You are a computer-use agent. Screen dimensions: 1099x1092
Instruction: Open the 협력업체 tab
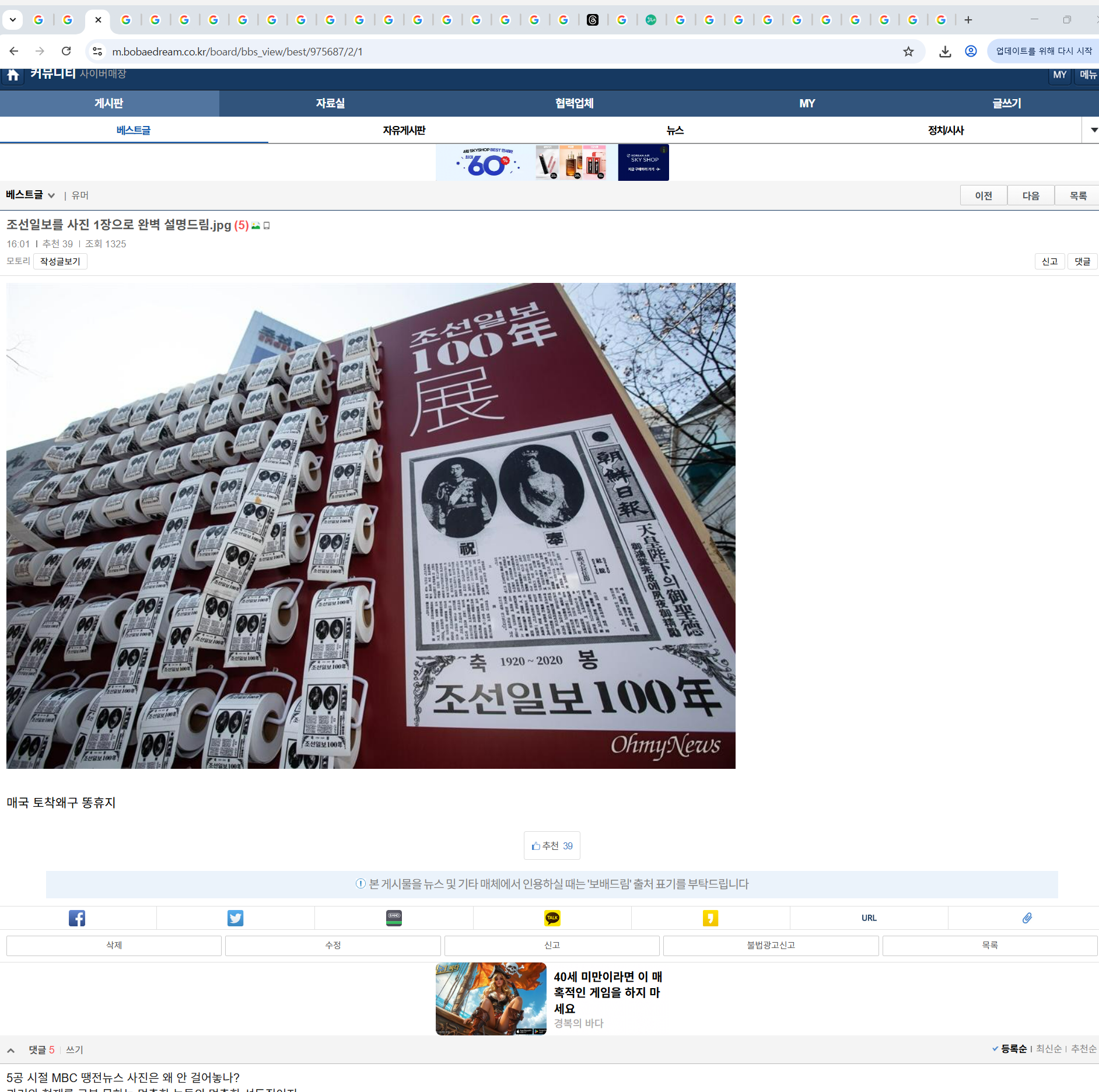(x=574, y=103)
